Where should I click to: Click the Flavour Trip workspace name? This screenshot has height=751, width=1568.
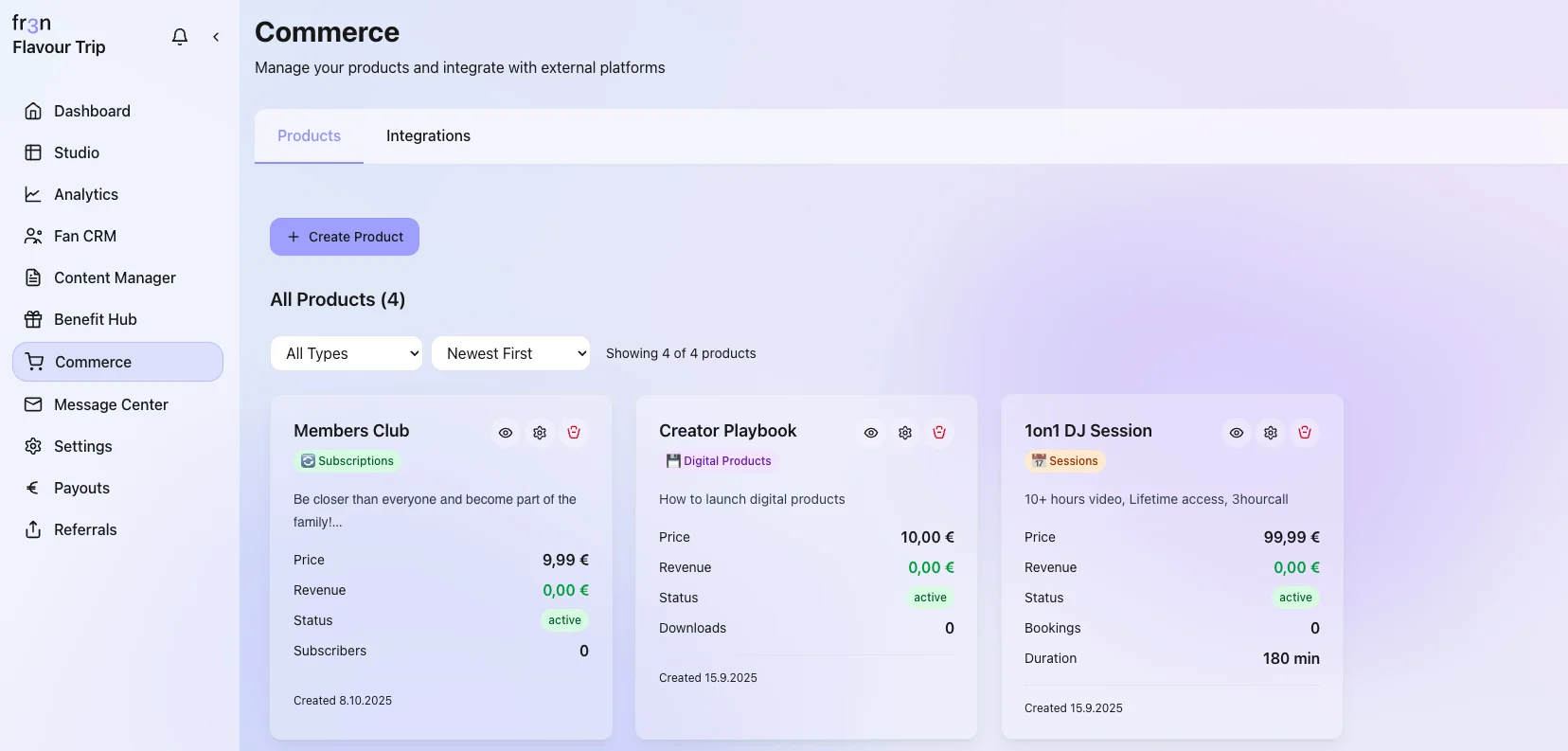pos(59,47)
